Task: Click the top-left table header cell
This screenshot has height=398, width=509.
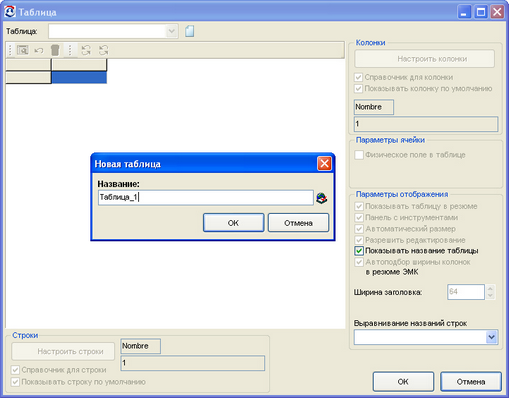Action: pyautogui.click(x=28, y=65)
